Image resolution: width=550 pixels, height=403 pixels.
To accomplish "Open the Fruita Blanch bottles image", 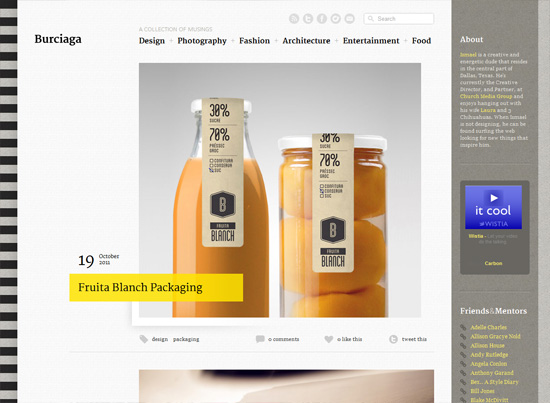I will pyautogui.click(x=280, y=190).
